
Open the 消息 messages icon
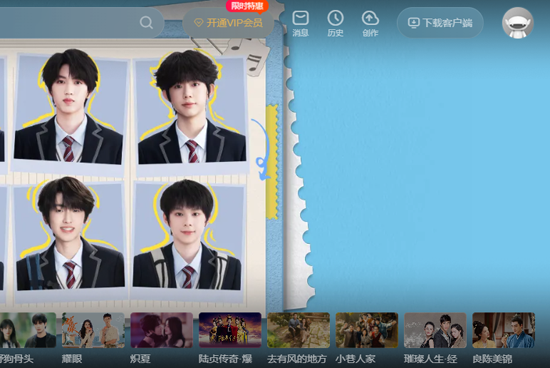coord(301,24)
